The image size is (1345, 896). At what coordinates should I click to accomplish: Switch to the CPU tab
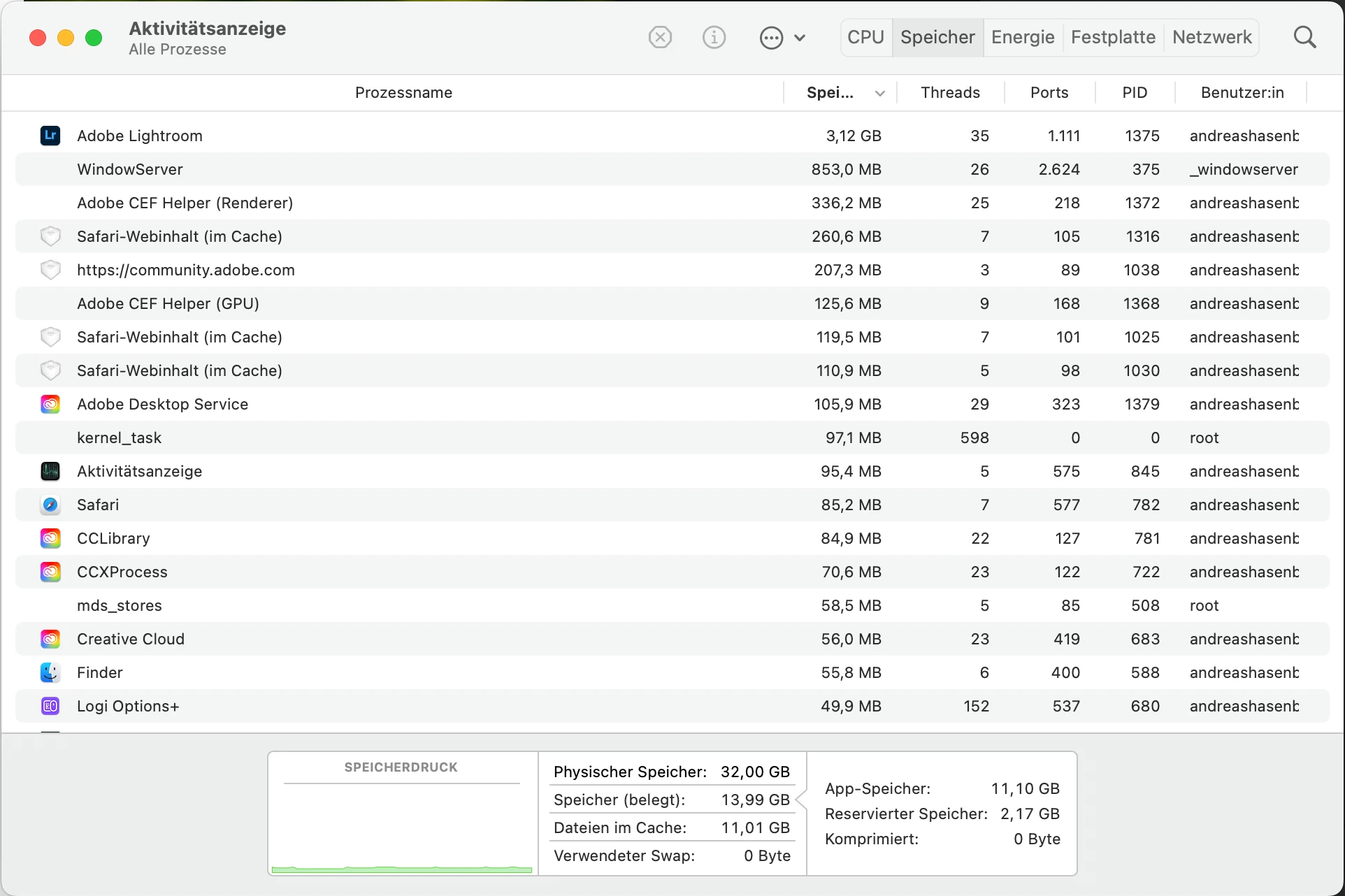click(x=865, y=37)
